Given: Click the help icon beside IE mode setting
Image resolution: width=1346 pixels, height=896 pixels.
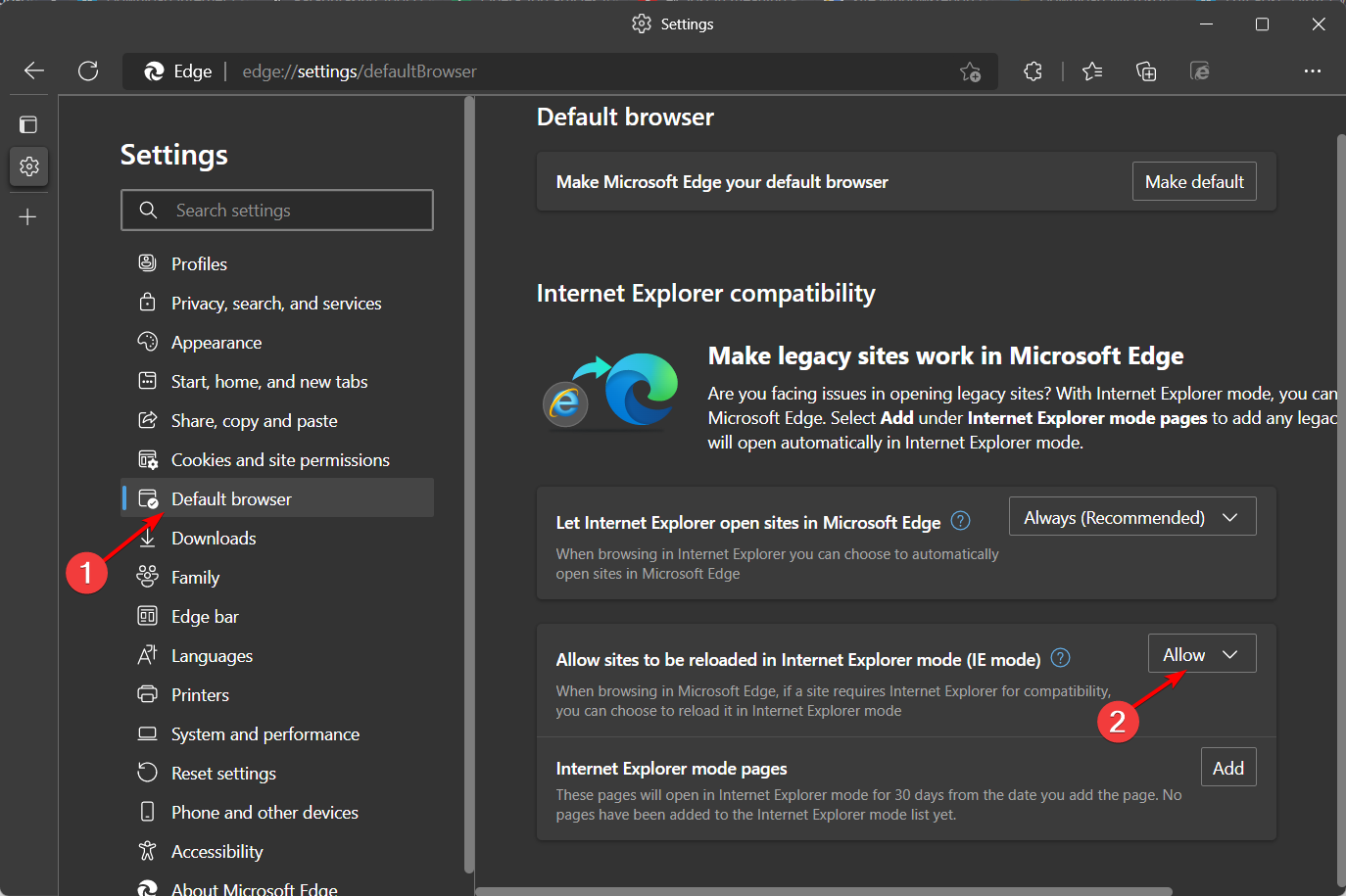Looking at the screenshot, I should point(1060,658).
